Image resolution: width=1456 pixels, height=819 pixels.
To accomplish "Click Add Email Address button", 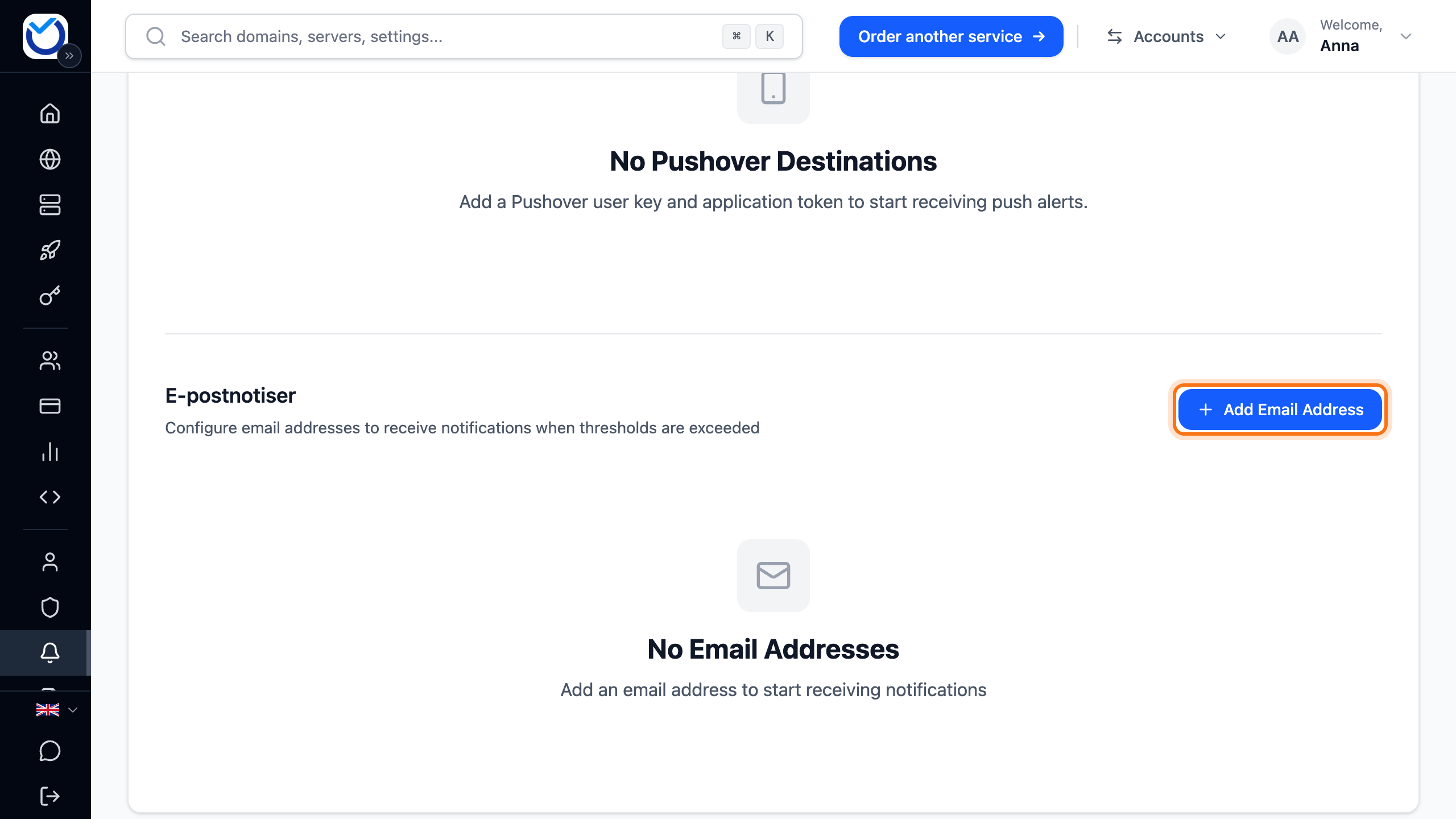I will (x=1280, y=409).
